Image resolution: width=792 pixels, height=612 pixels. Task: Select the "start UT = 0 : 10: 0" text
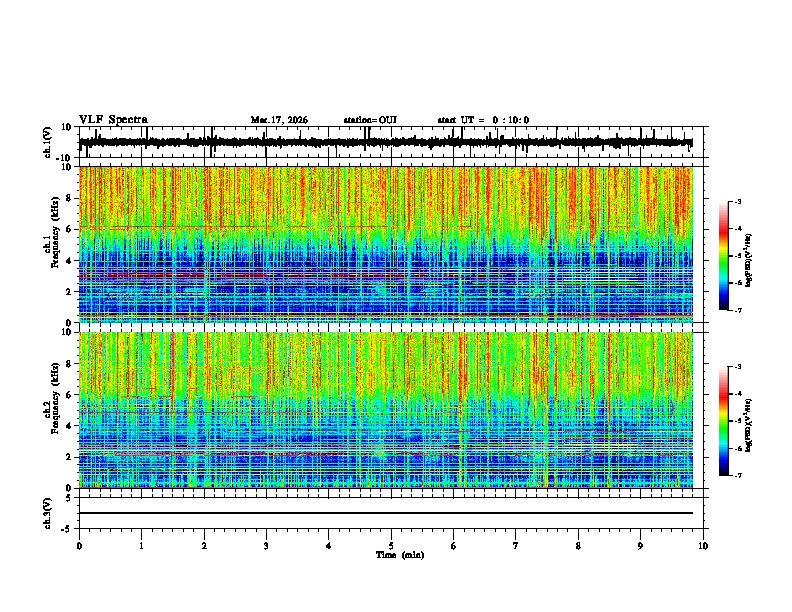tap(483, 120)
